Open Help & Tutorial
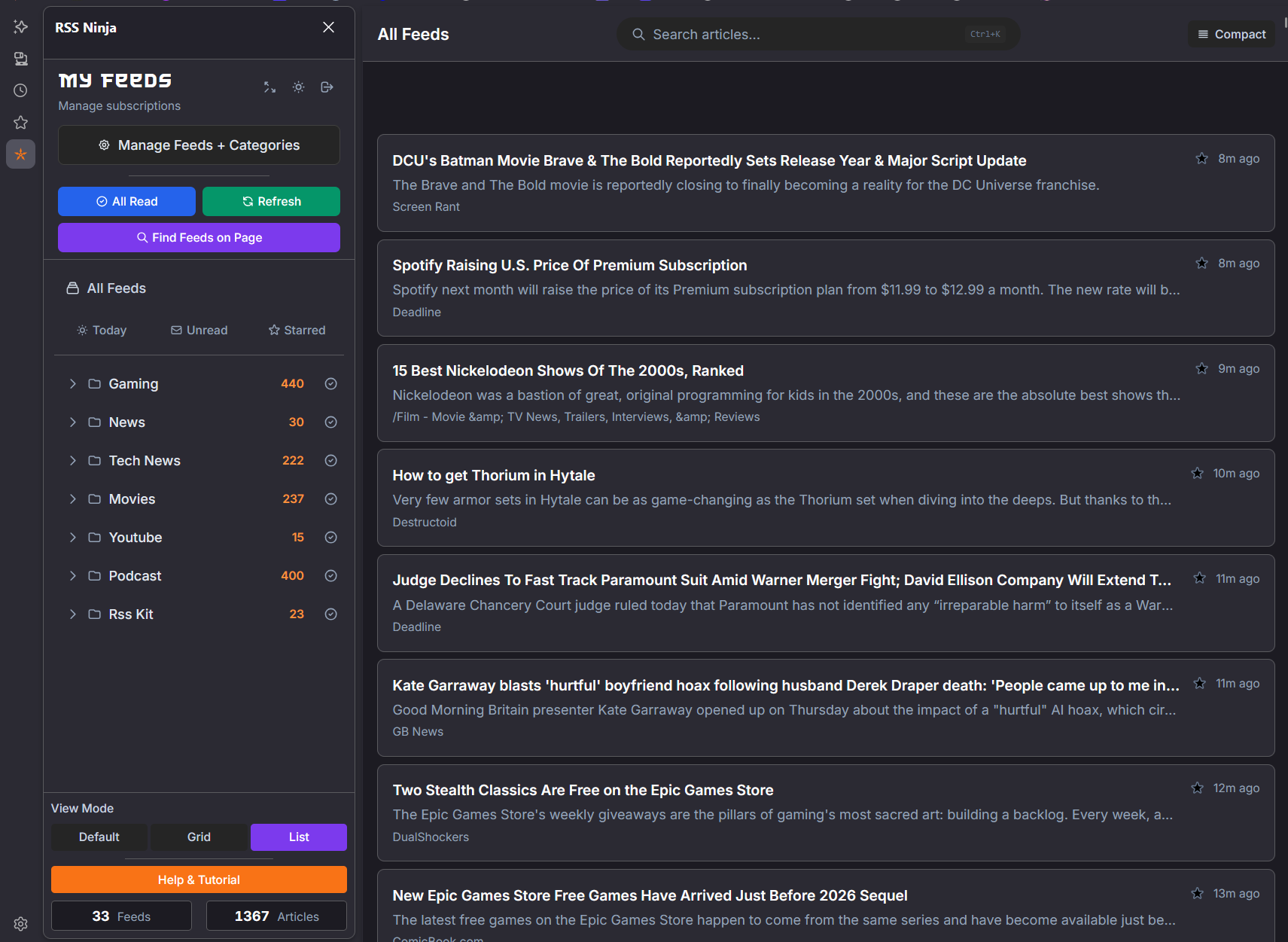Image resolution: width=1288 pixels, height=942 pixels. pyautogui.click(x=199, y=879)
